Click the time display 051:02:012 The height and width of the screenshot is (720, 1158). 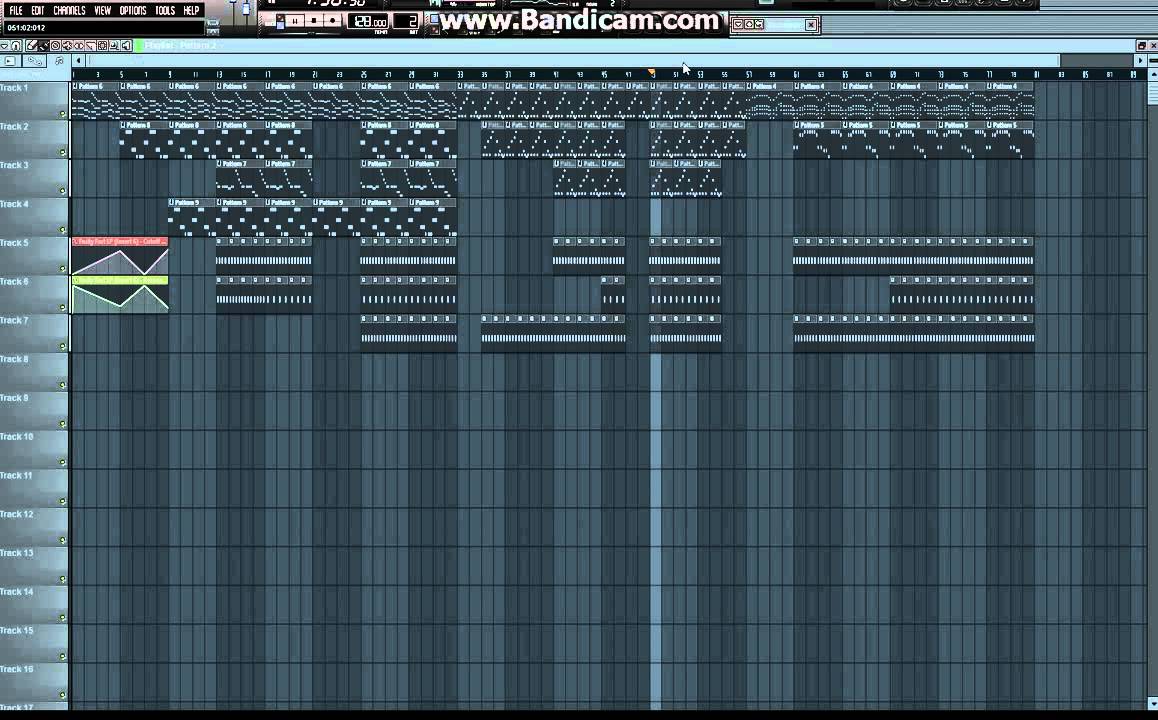click(27, 28)
